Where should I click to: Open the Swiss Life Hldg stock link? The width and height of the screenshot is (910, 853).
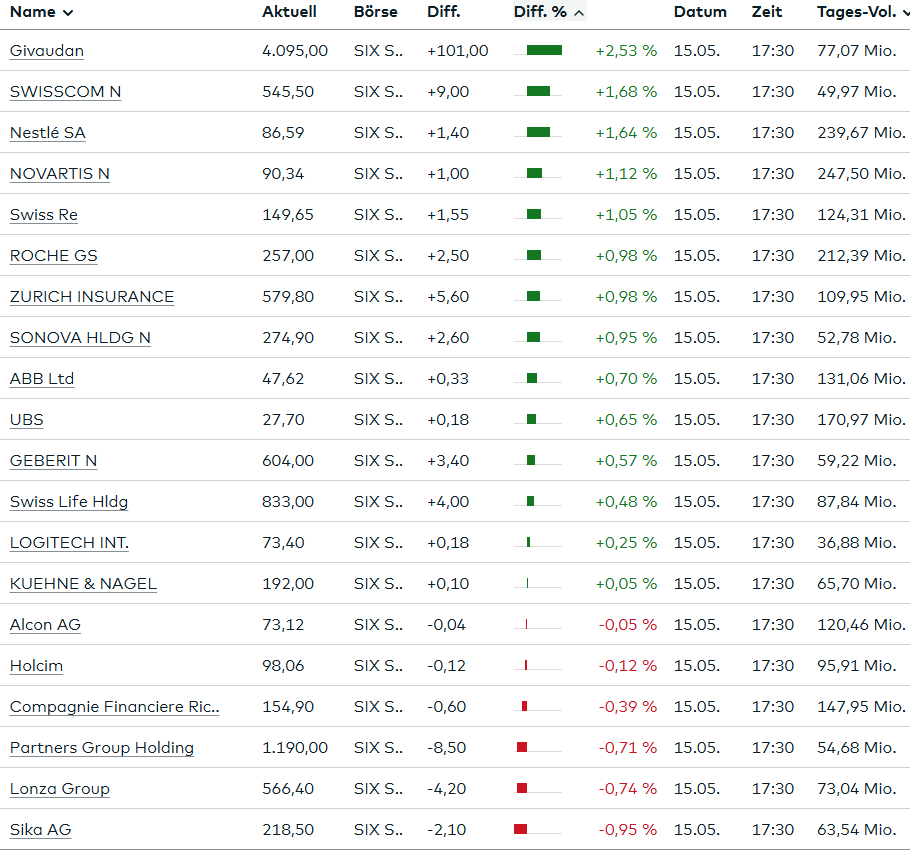pos(69,502)
